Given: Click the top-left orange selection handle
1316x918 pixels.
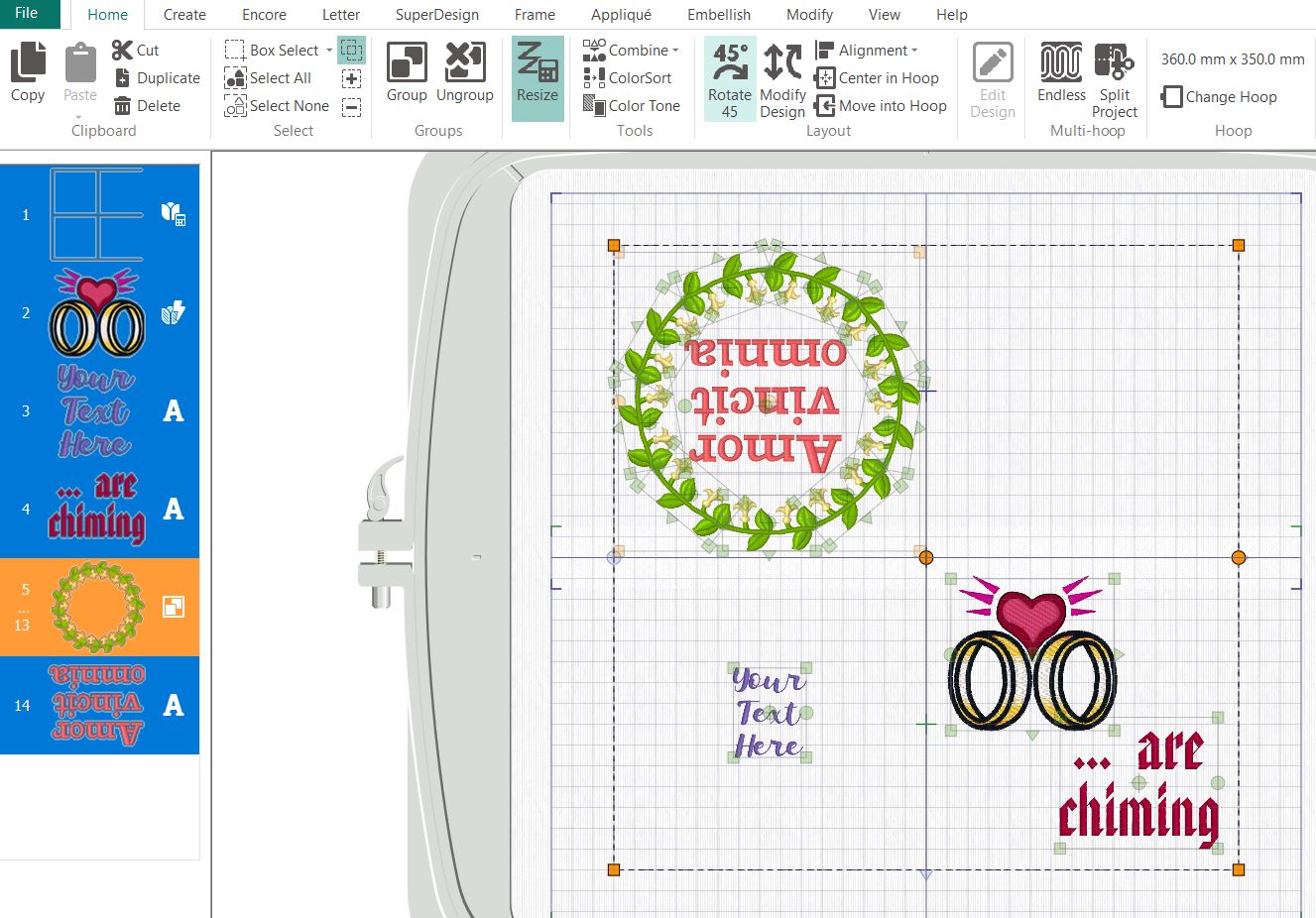Looking at the screenshot, I should coord(614,245).
